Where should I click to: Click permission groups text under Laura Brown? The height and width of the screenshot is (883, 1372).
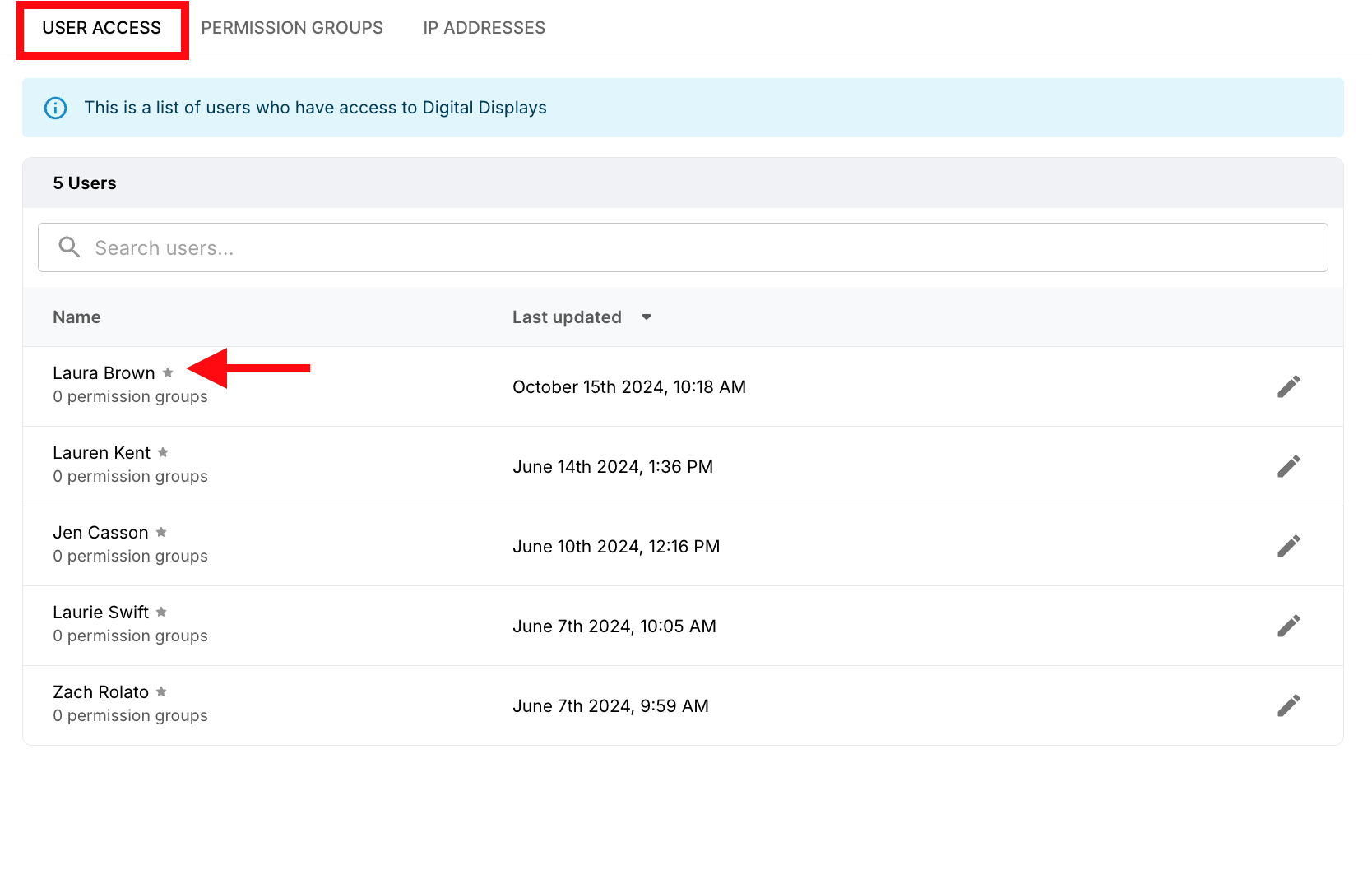130,397
